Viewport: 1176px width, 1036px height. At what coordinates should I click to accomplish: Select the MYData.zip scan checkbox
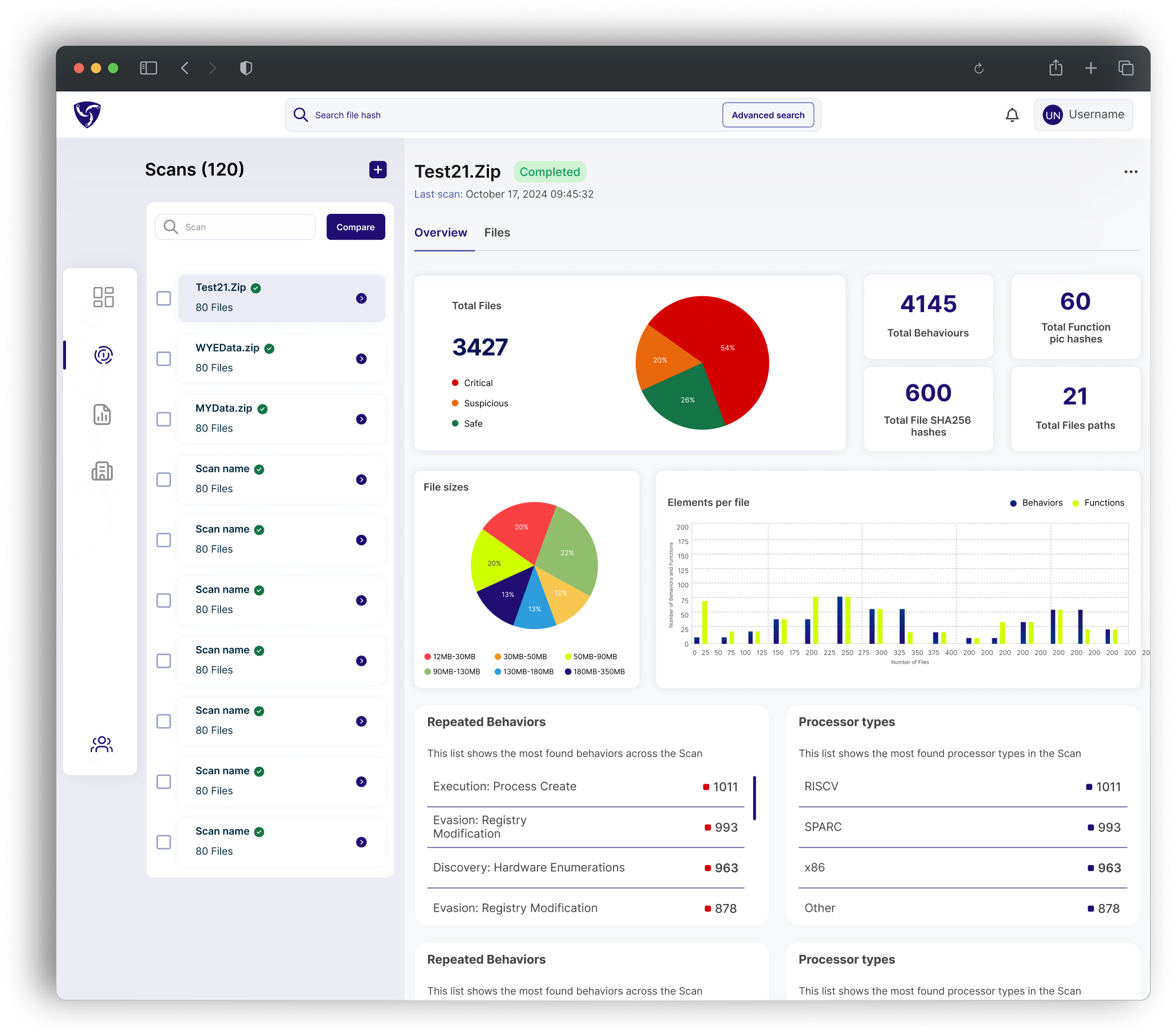(164, 419)
